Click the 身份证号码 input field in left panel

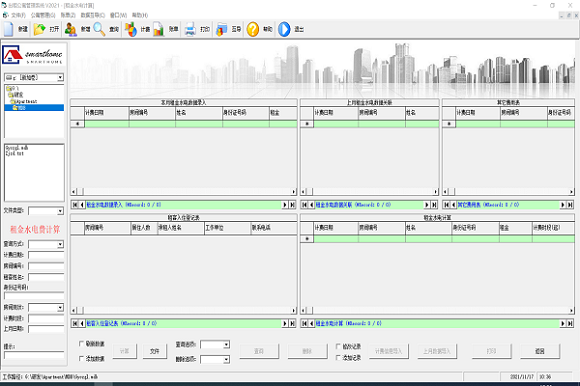(x=34, y=296)
